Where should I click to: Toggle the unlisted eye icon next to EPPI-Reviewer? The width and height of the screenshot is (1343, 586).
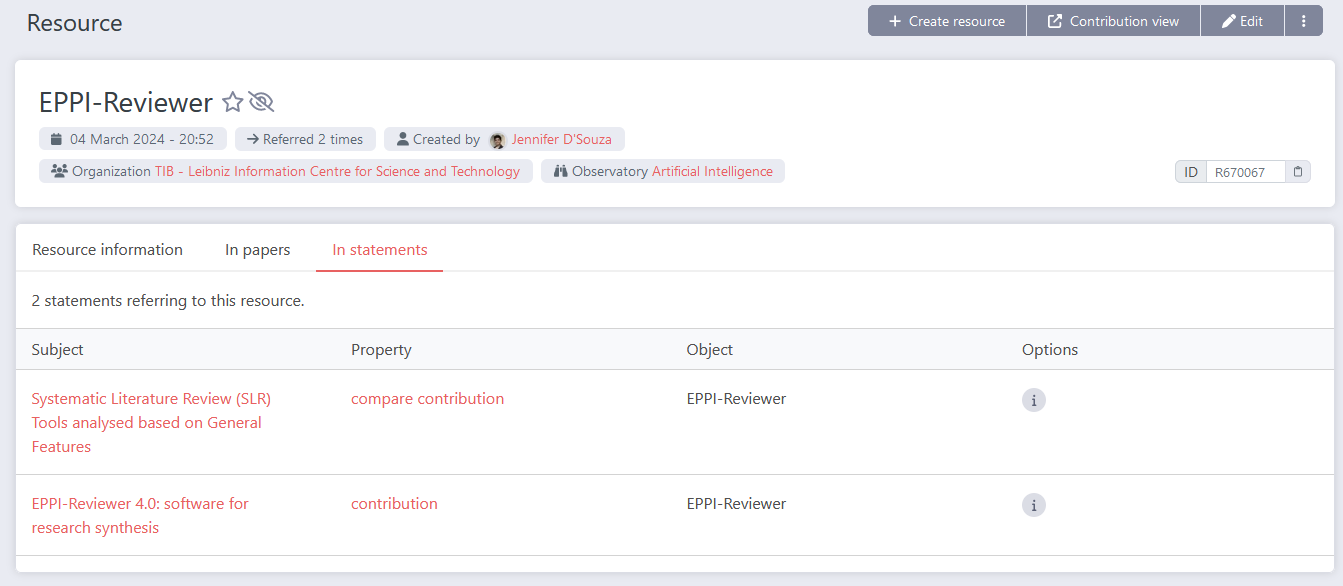point(261,101)
